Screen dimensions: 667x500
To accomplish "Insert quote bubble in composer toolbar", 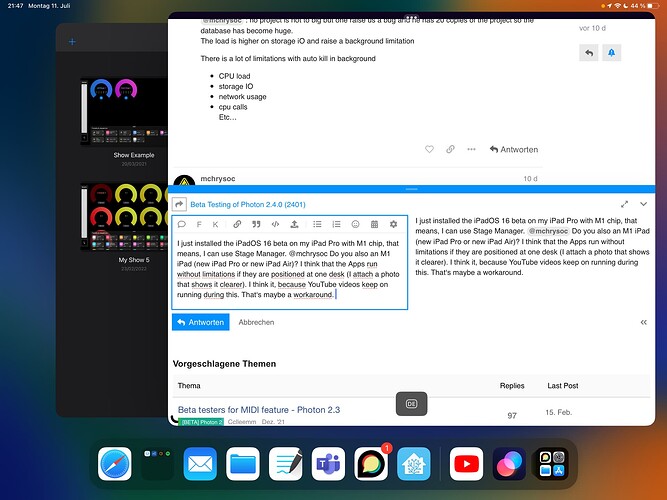I will pyautogui.click(x=182, y=224).
